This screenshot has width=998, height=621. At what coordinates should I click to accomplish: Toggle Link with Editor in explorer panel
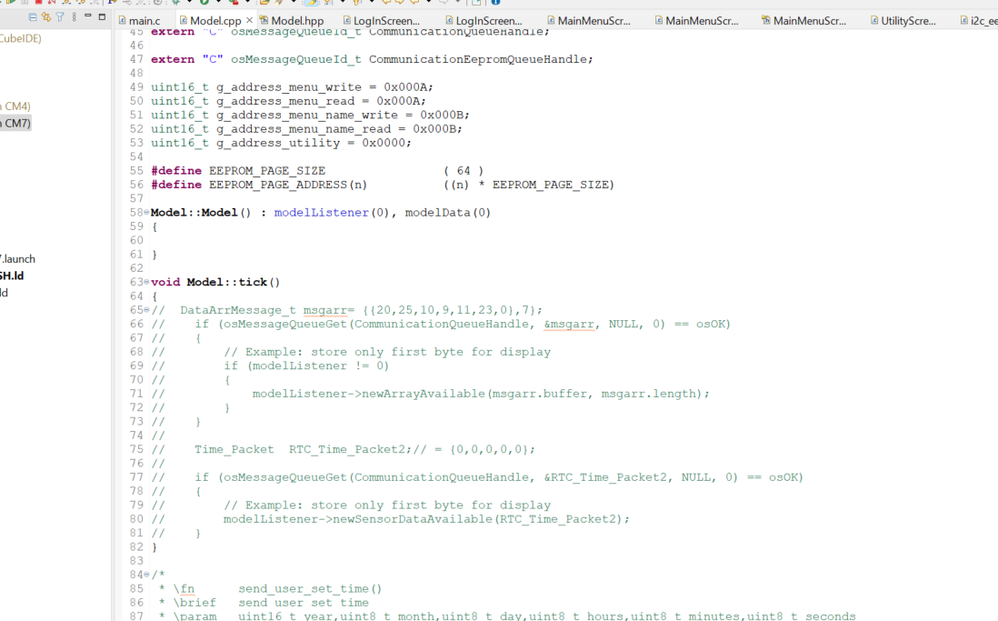pyautogui.click(x=46, y=17)
